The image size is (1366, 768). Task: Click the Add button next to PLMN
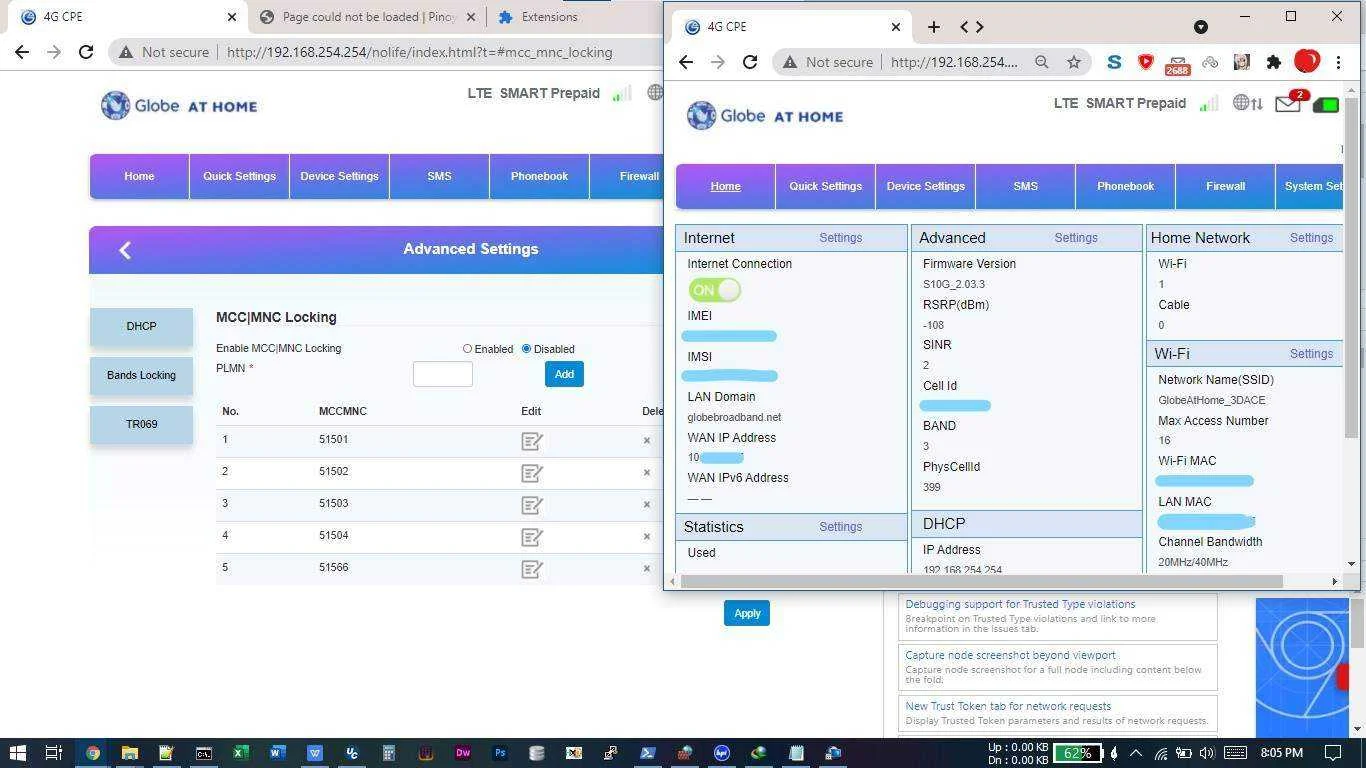coord(564,374)
